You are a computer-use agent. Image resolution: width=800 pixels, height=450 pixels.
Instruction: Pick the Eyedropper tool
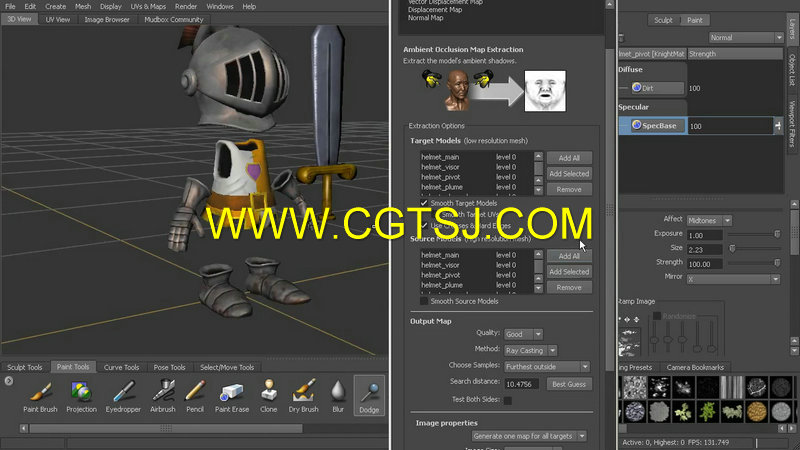click(x=123, y=396)
